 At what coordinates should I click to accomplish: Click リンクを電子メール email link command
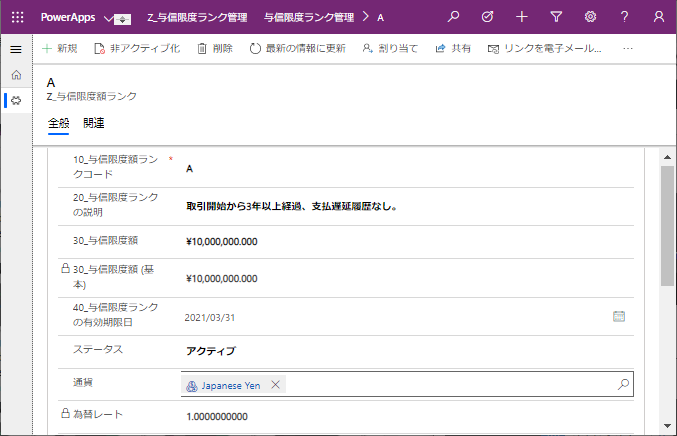[544, 48]
